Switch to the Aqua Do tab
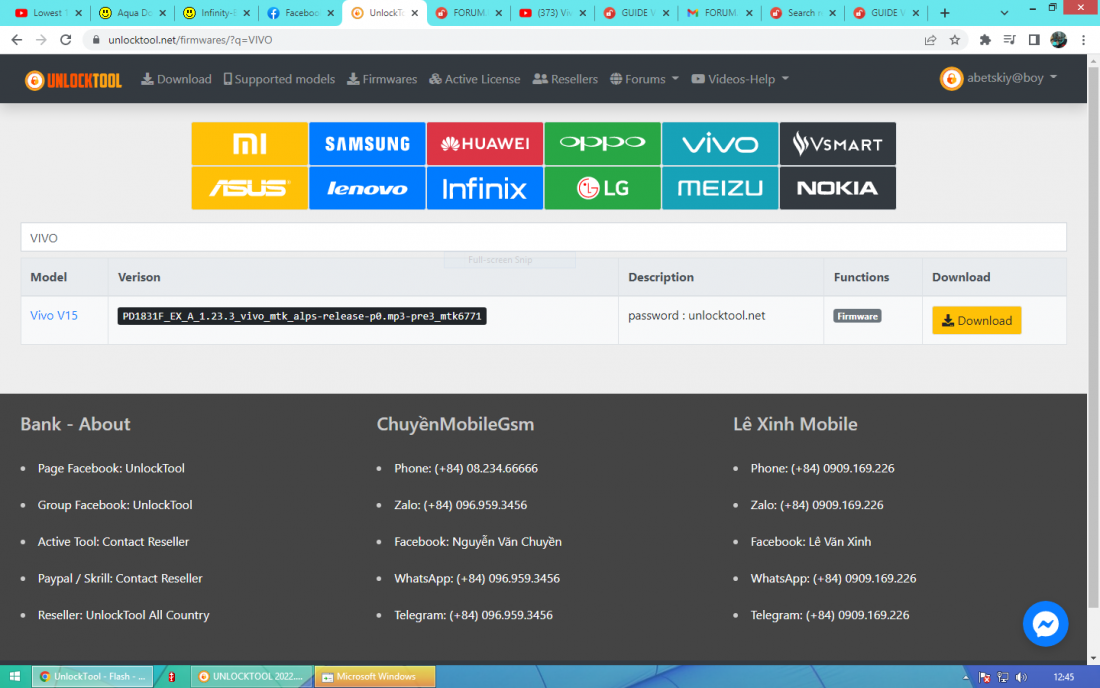Screen dimensions: 1100x688 coord(132,13)
